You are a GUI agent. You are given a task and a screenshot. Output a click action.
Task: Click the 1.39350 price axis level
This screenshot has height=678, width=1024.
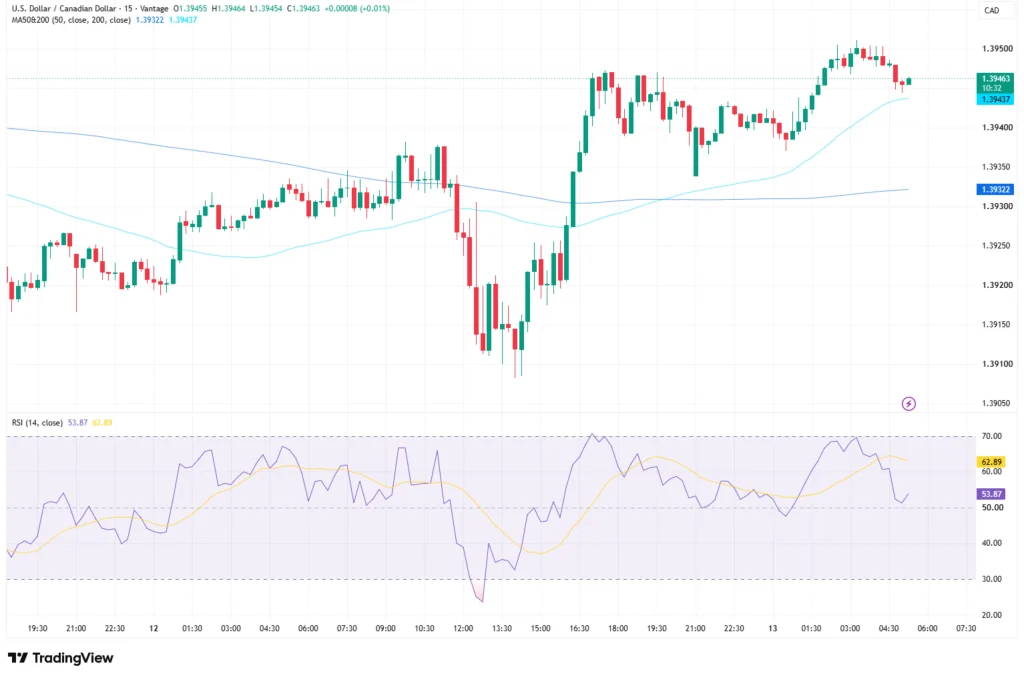tap(997, 167)
